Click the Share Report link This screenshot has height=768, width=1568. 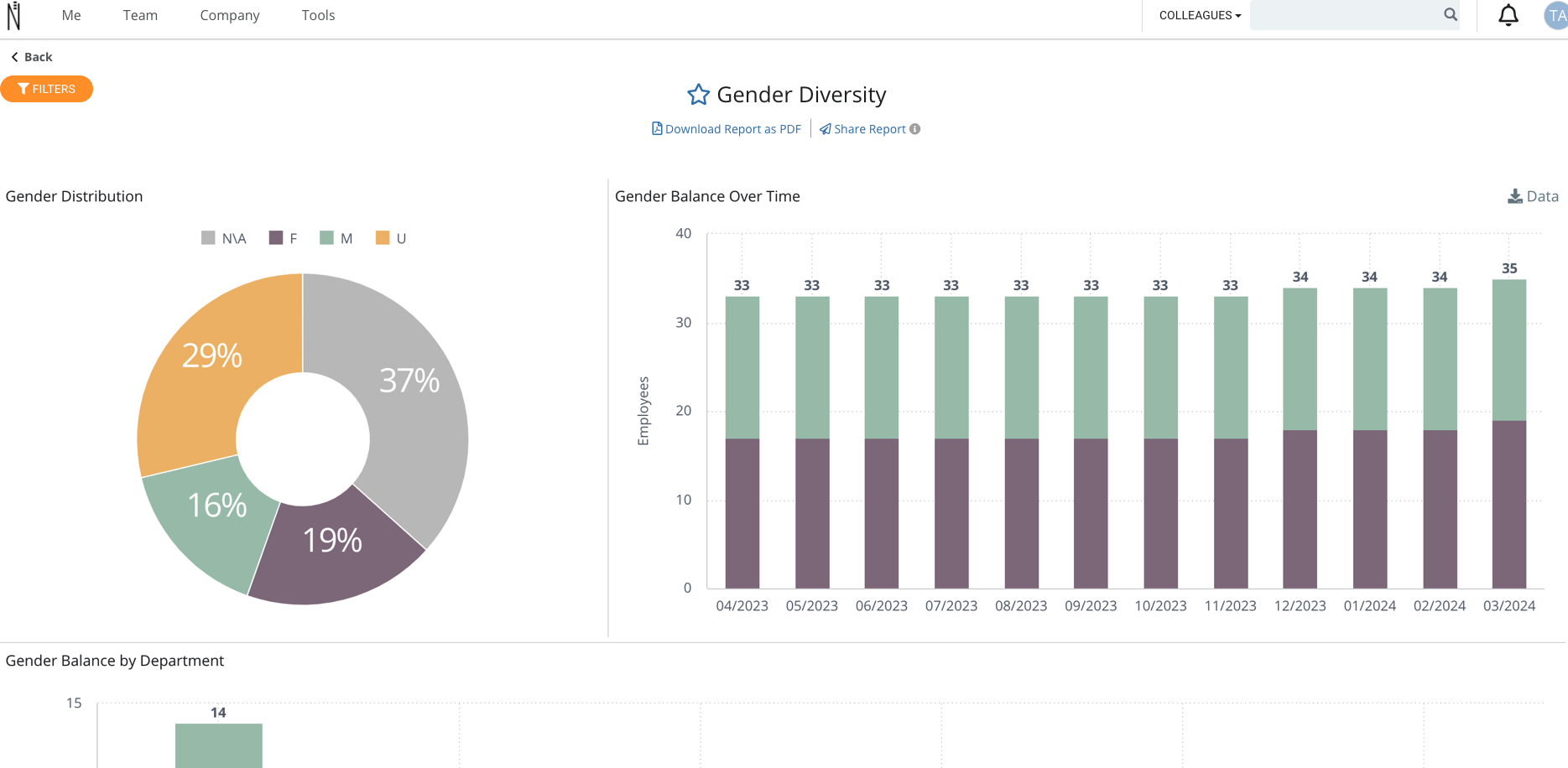pyautogui.click(x=863, y=129)
